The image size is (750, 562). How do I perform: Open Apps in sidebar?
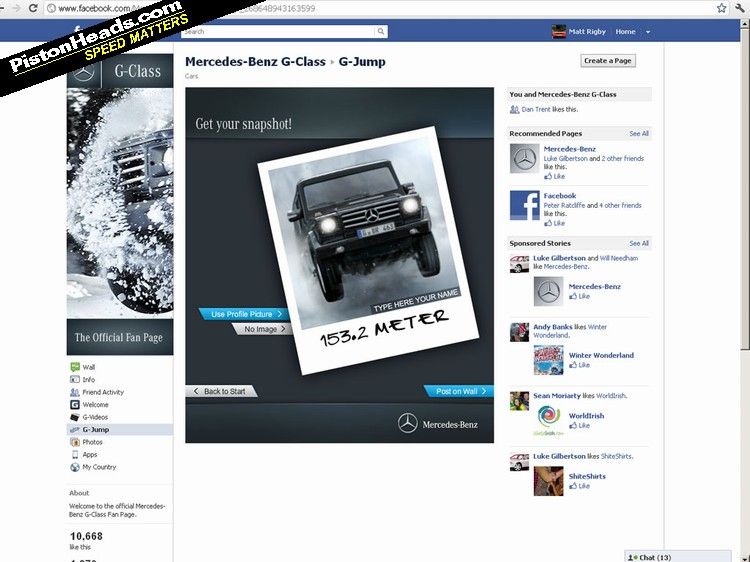pos(89,454)
